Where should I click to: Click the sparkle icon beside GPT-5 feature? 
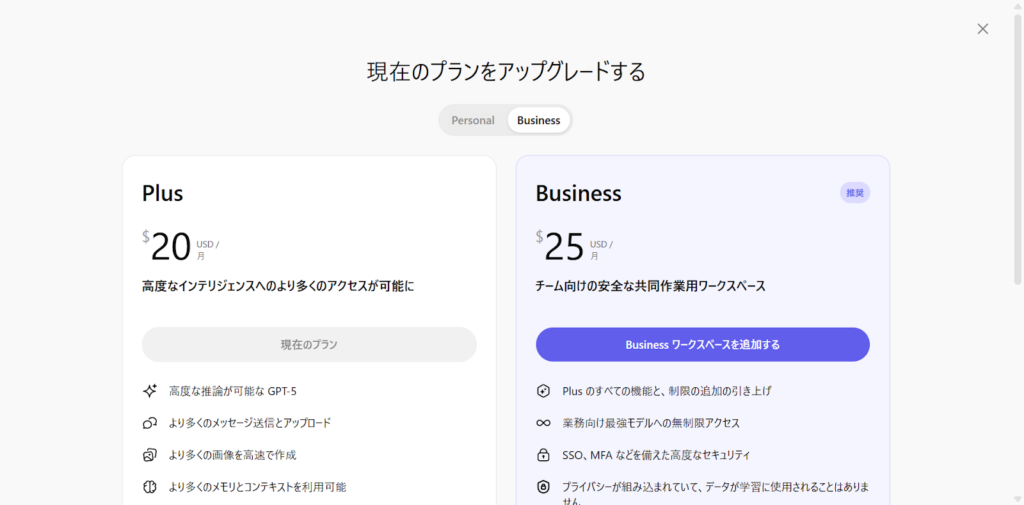[x=150, y=391]
